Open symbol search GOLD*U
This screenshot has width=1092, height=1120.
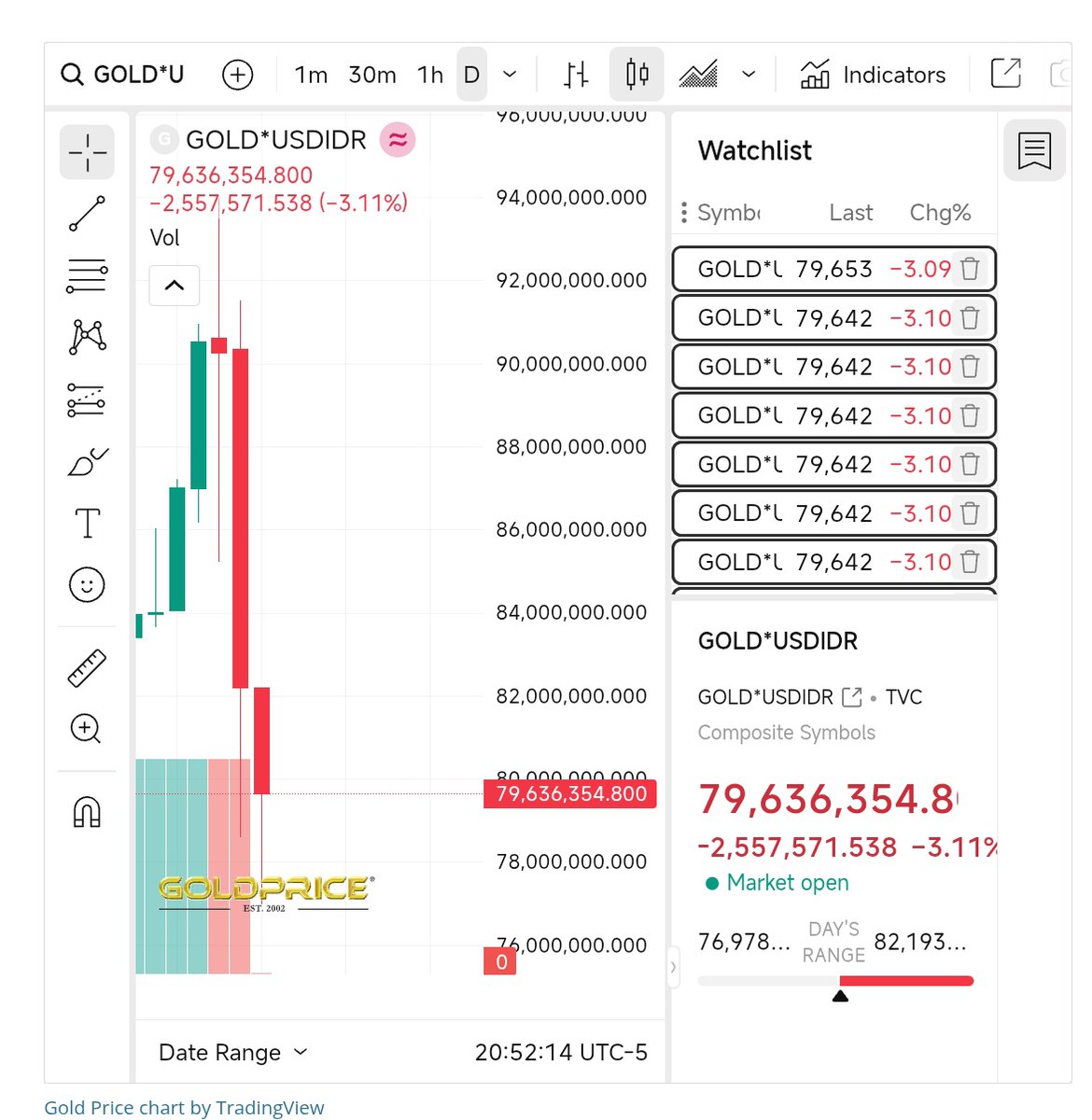click(122, 75)
